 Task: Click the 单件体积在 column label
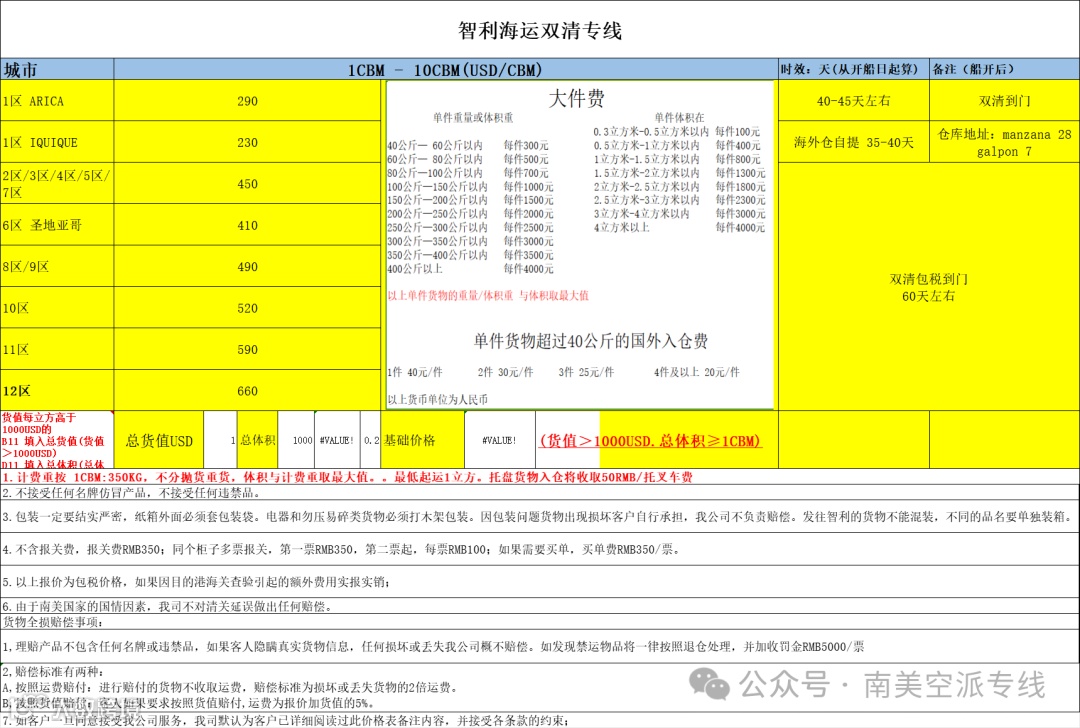pyautogui.click(x=679, y=118)
